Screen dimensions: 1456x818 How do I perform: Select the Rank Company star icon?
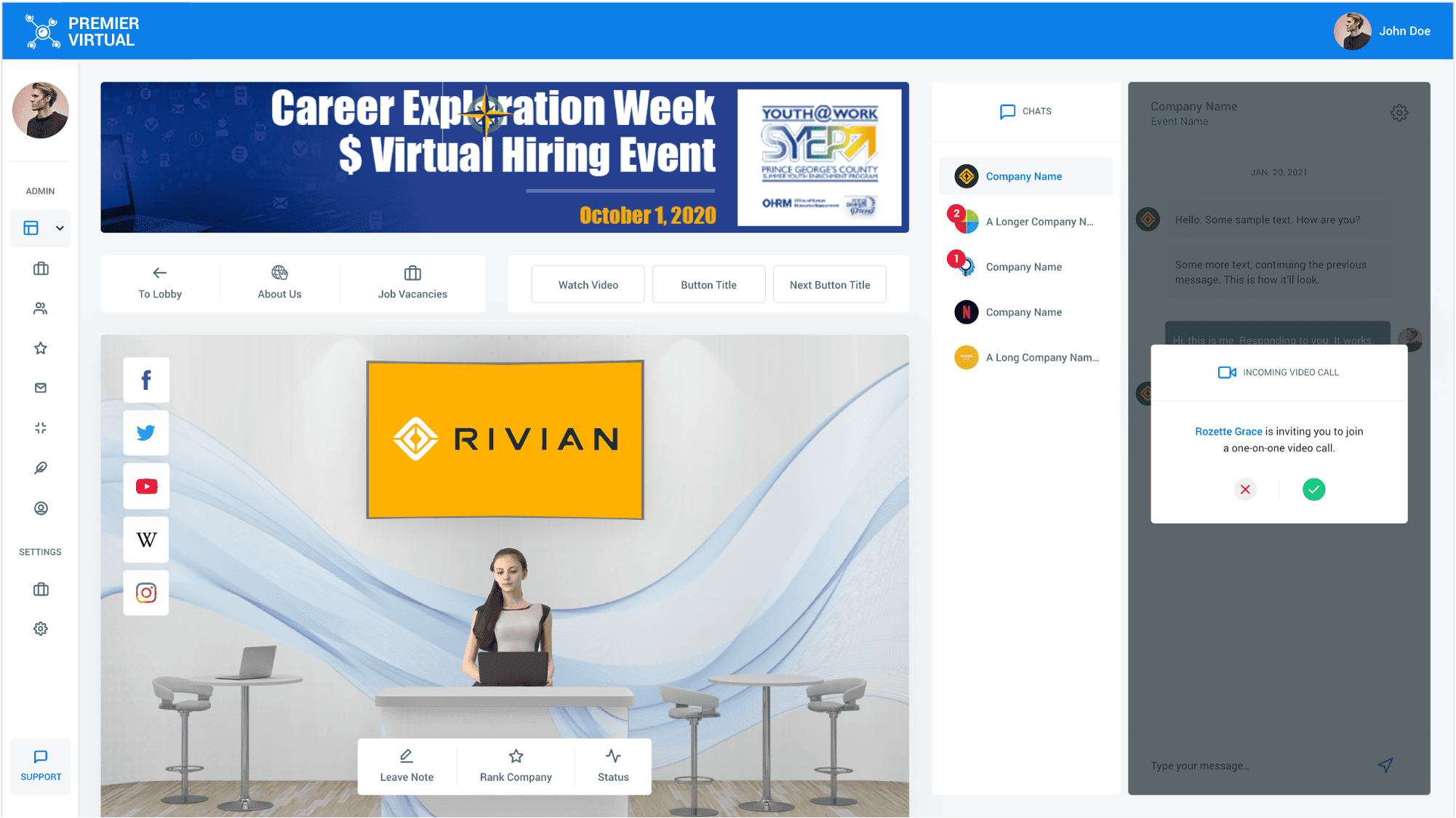tap(516, 756)
